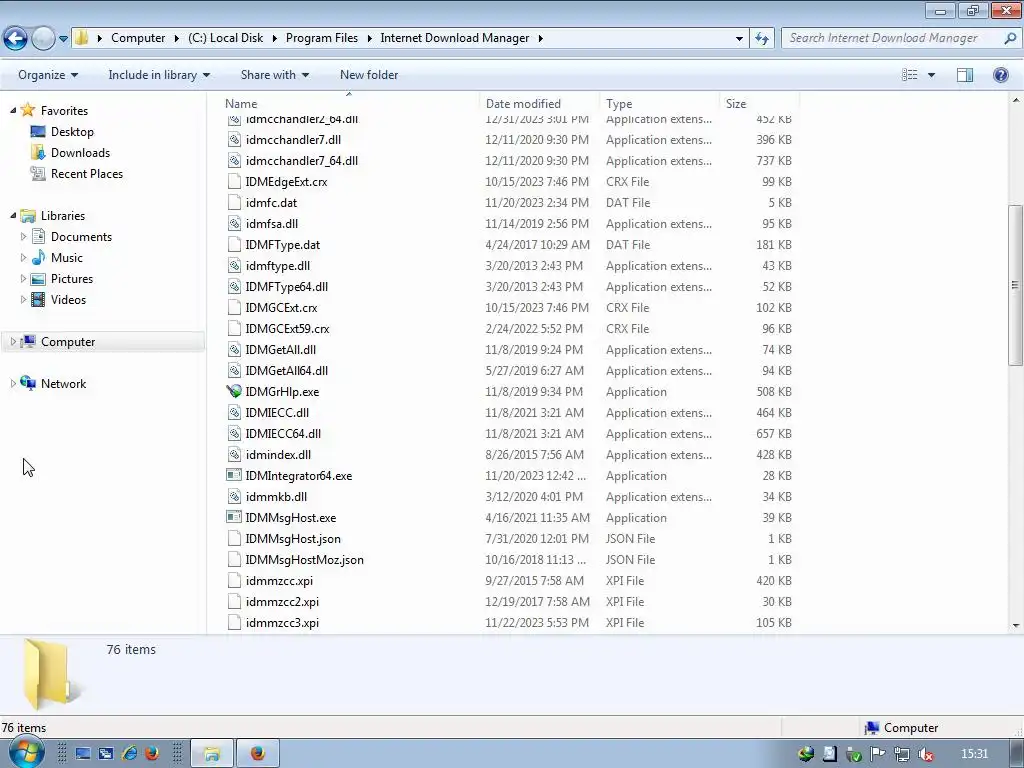Go back with the Back arrow button
This screenshot has width=1024, height=768.
[x=16, y=39]
